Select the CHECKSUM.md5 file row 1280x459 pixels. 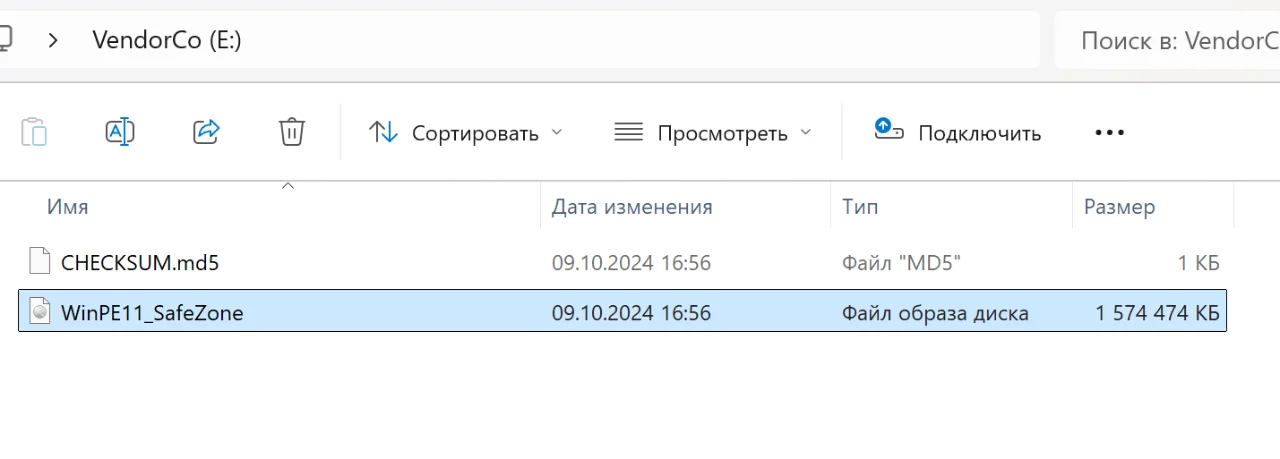point(622,263)
